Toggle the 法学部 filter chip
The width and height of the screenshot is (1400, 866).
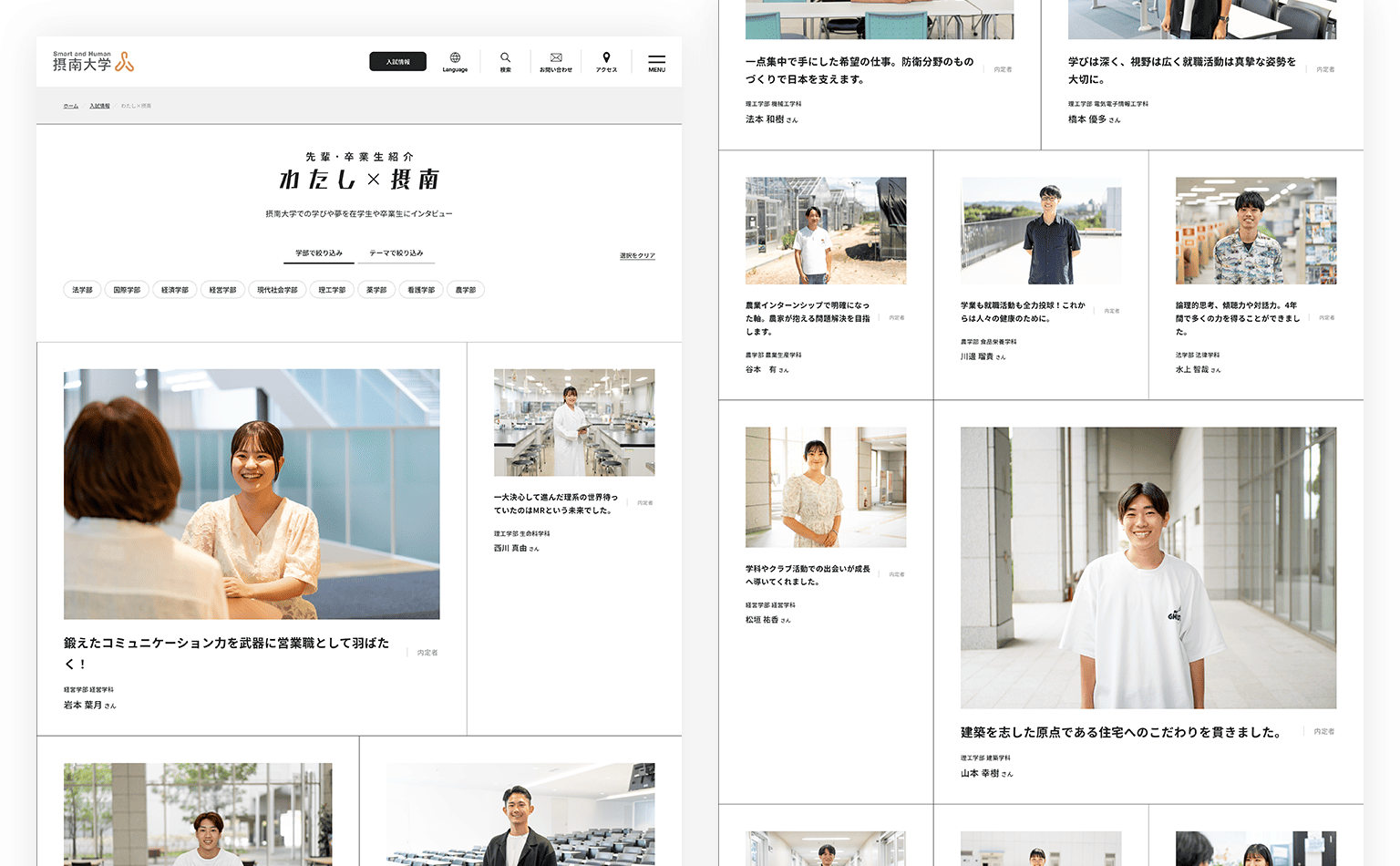click(82, 290)
